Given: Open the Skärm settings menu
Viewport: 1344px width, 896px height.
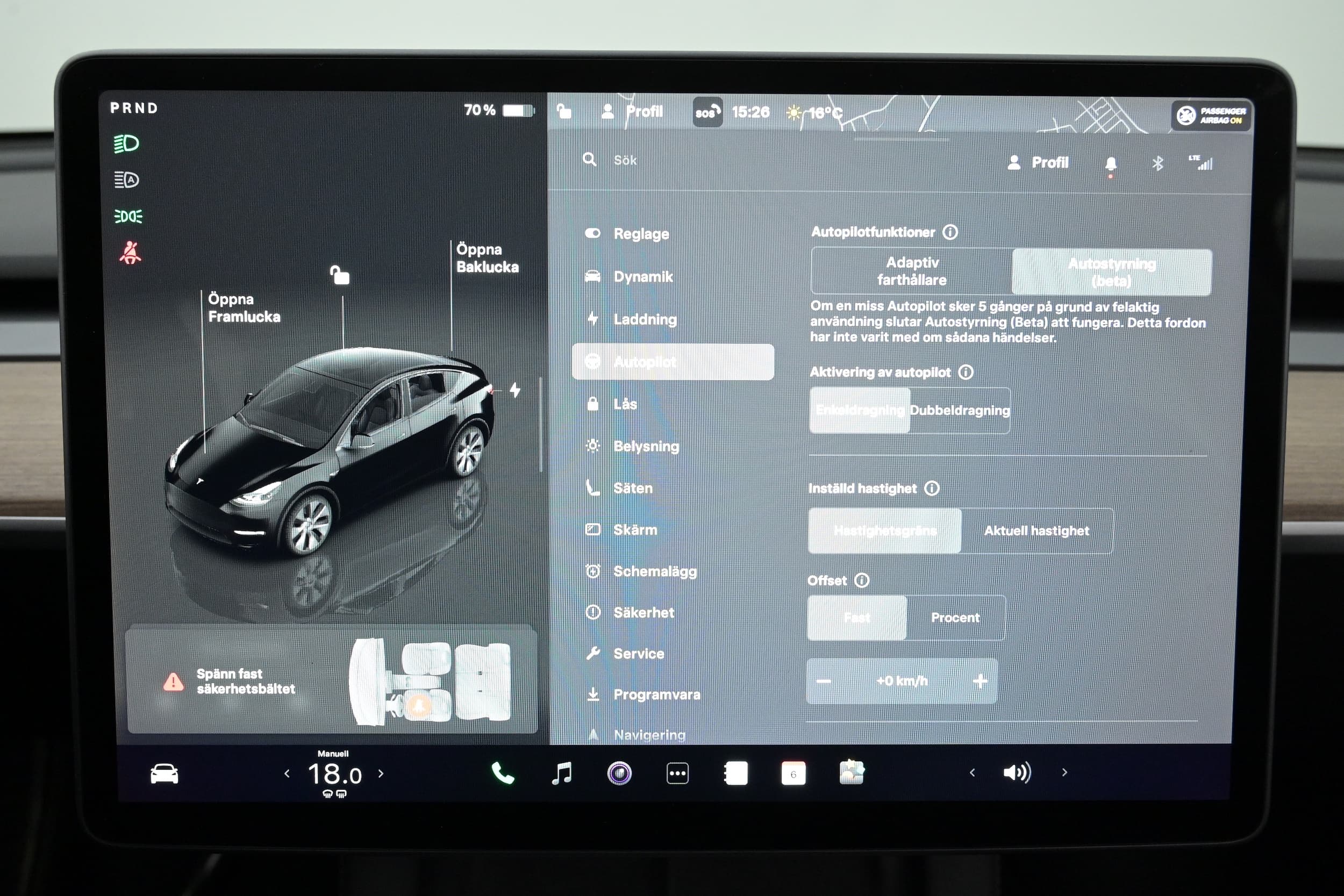Looking at the screenshot, I should 673,530.
